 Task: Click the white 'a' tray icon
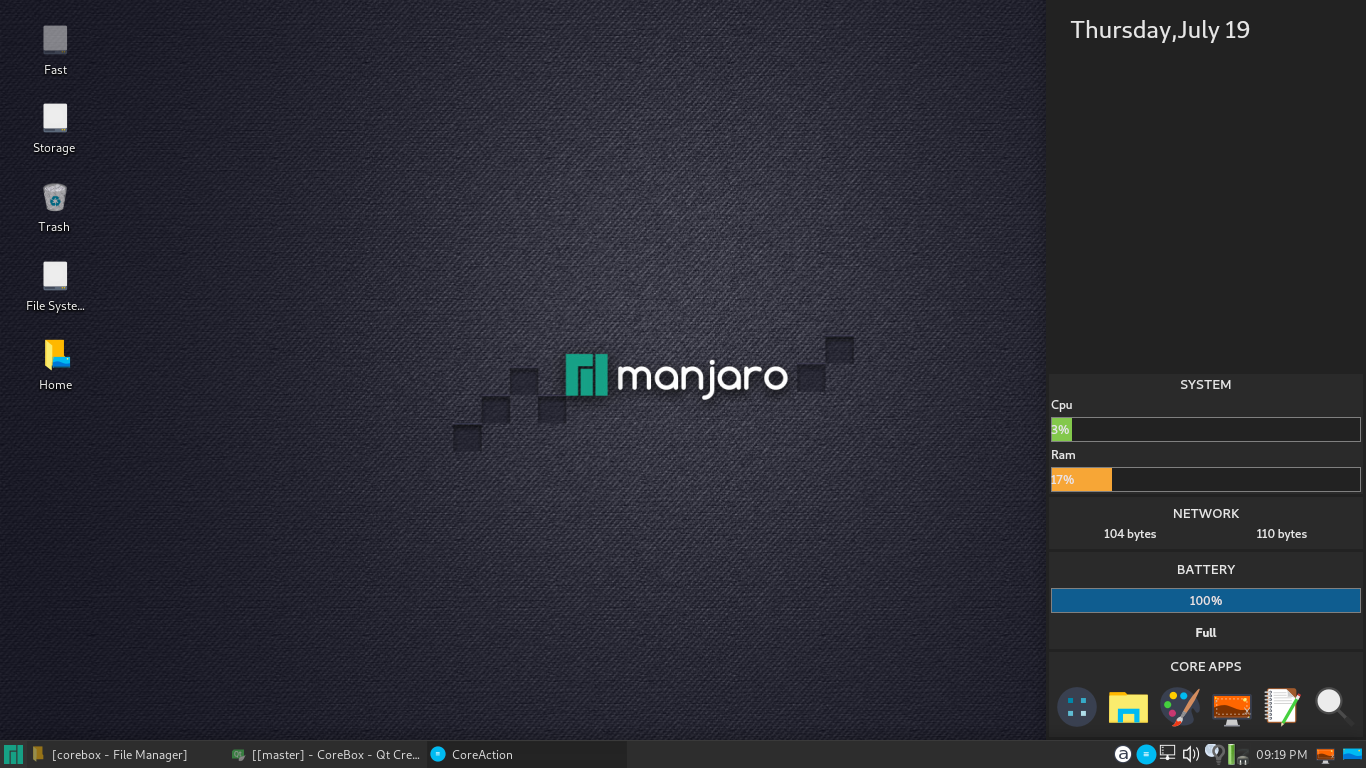pyautogui.click(x=1123, y=754)
